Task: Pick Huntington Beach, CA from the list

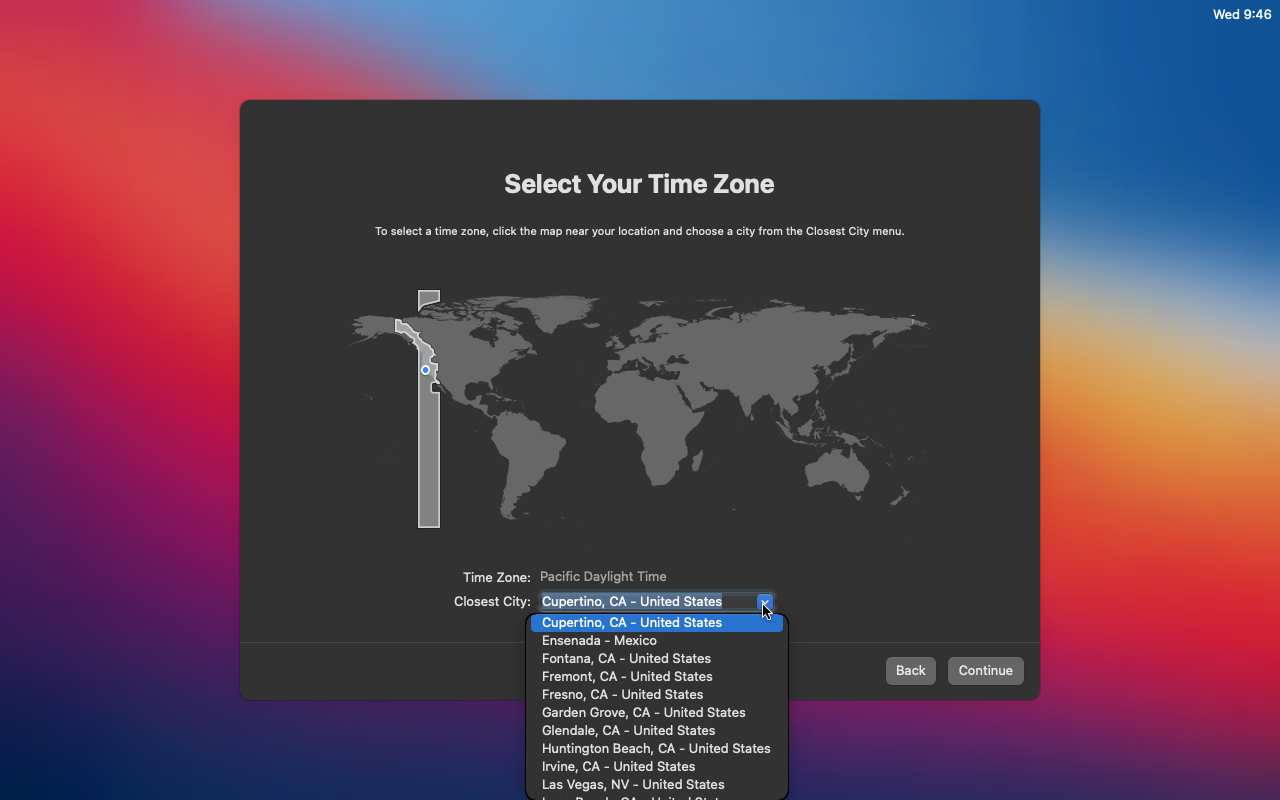Action: (x=656, y=748)
